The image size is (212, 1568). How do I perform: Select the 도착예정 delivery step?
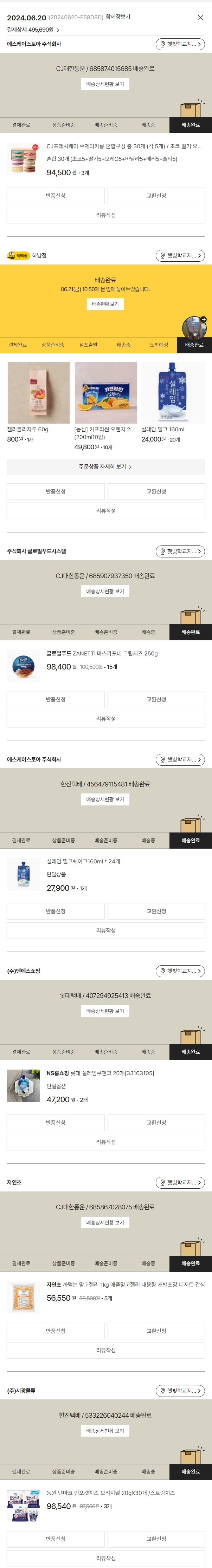pyautogui.click(x=159, y=345)
